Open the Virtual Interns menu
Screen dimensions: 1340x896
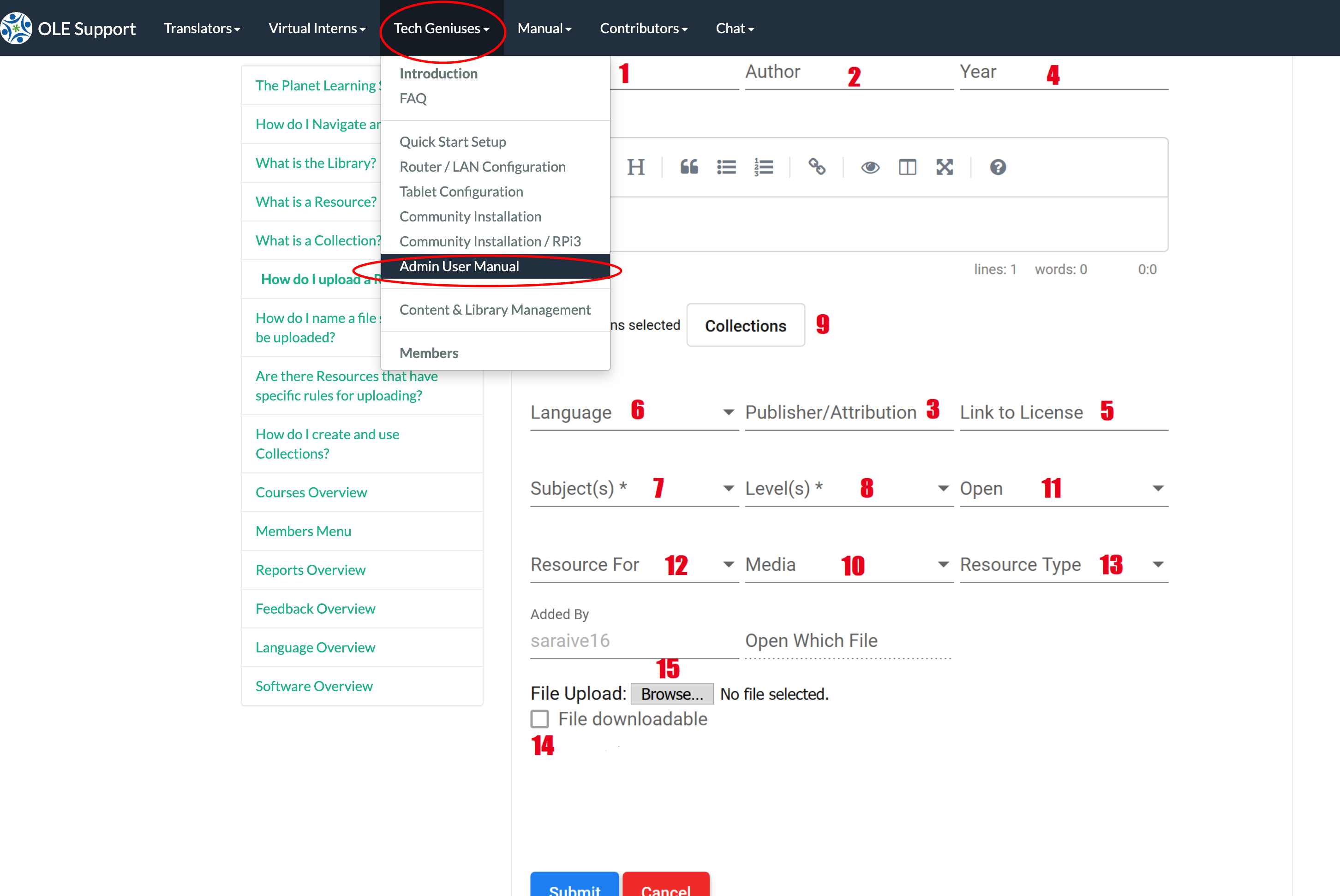pyautogui.click(x=317, y=28)
